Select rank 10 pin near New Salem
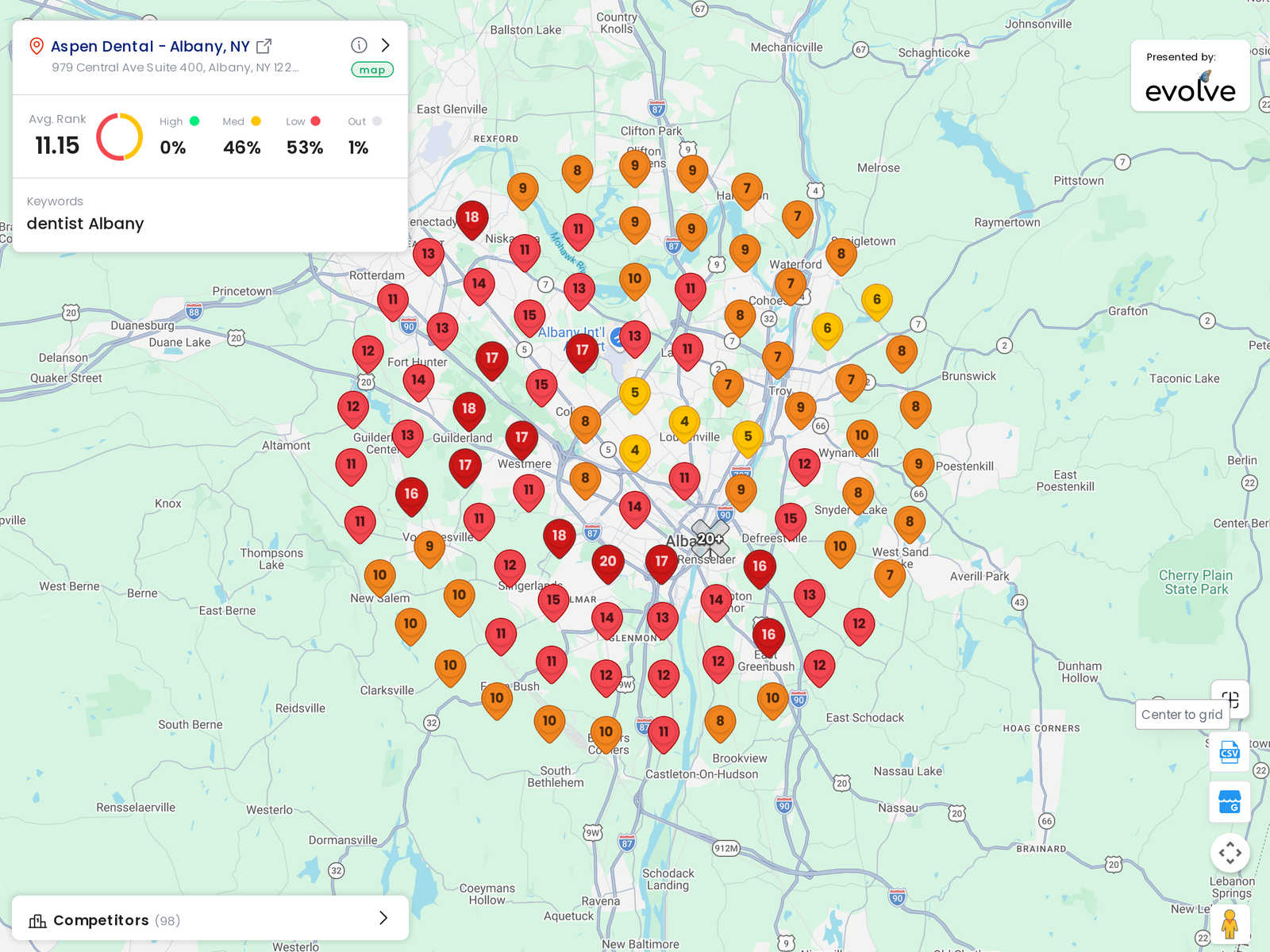The image size is (1270, 952). (x=379, y=578)
